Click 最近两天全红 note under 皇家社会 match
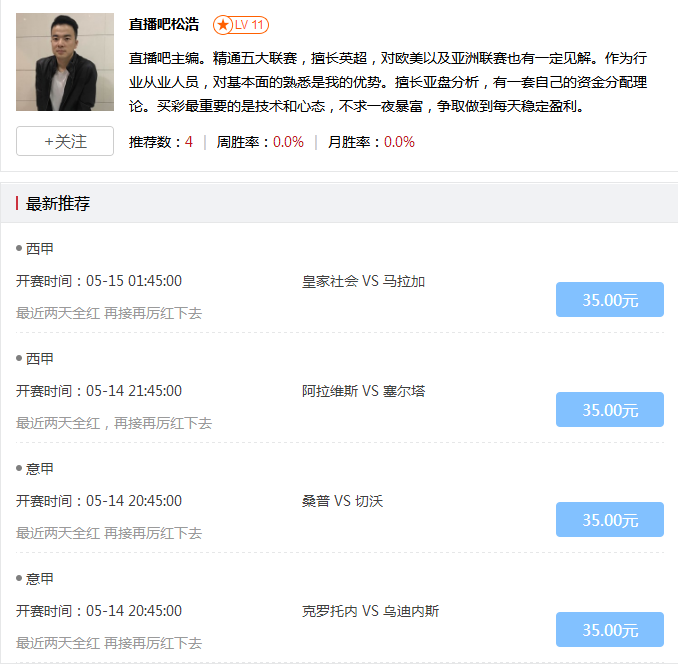The height and width of the screenshot is (664, 678). (x=109, y=313)
